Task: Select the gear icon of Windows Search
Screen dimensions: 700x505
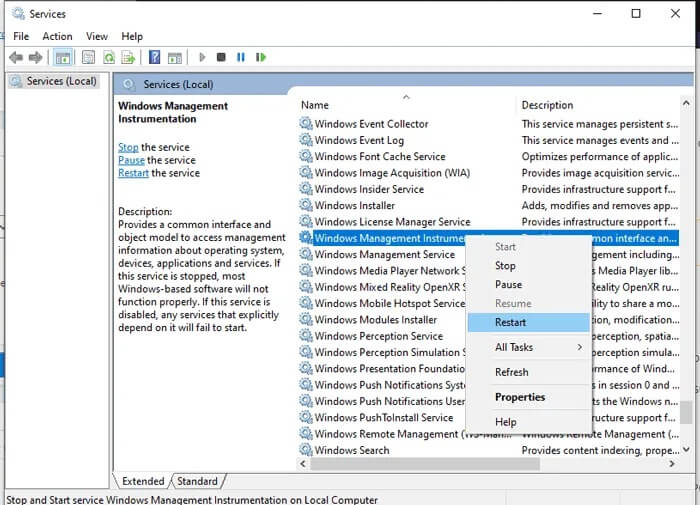Action: 306,450
